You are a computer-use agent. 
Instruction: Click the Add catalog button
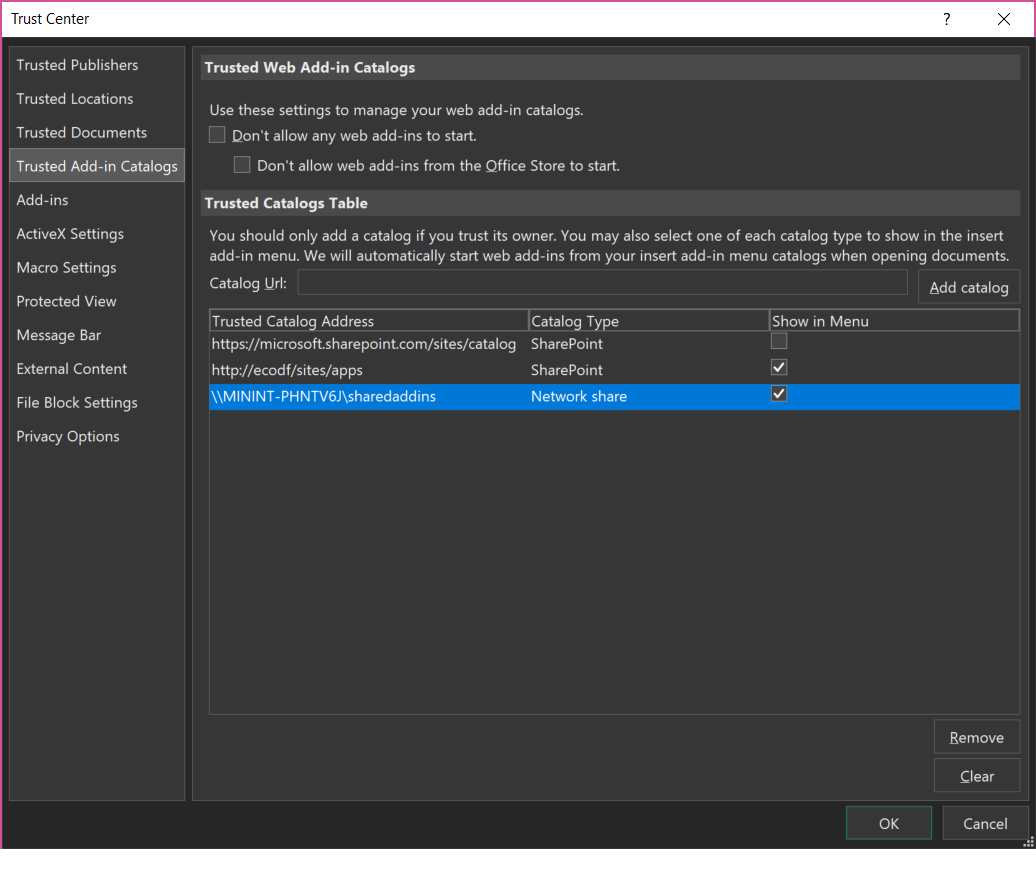[x=968, y=286]
